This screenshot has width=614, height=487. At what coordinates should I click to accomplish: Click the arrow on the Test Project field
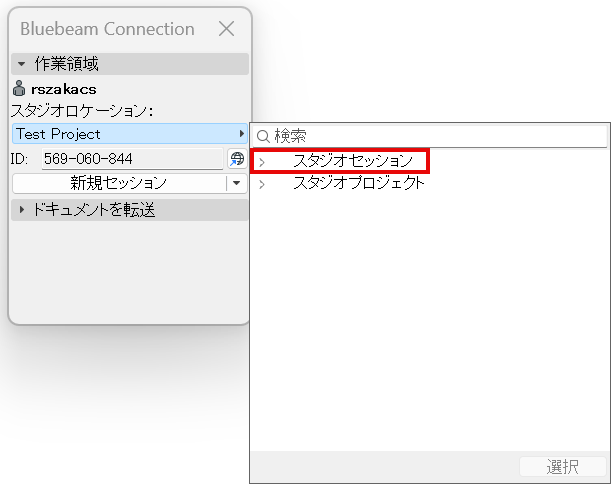[242, 134]
